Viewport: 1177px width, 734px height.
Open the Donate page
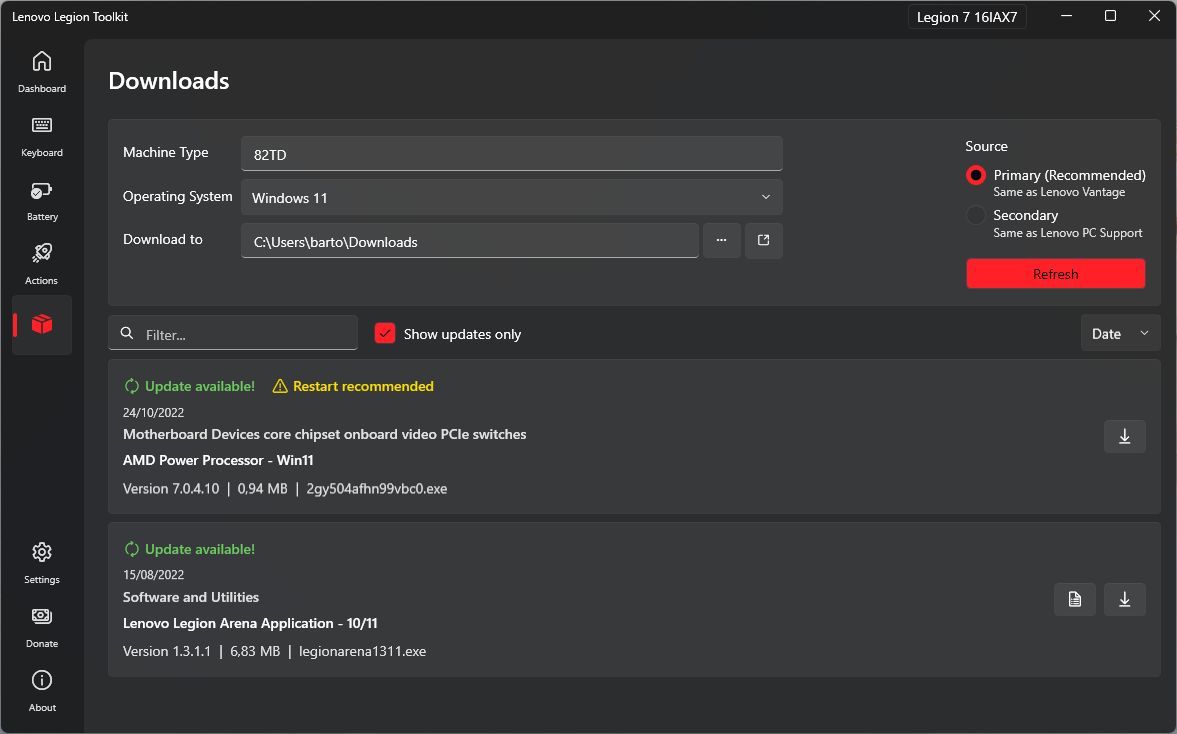click(42, 627)
